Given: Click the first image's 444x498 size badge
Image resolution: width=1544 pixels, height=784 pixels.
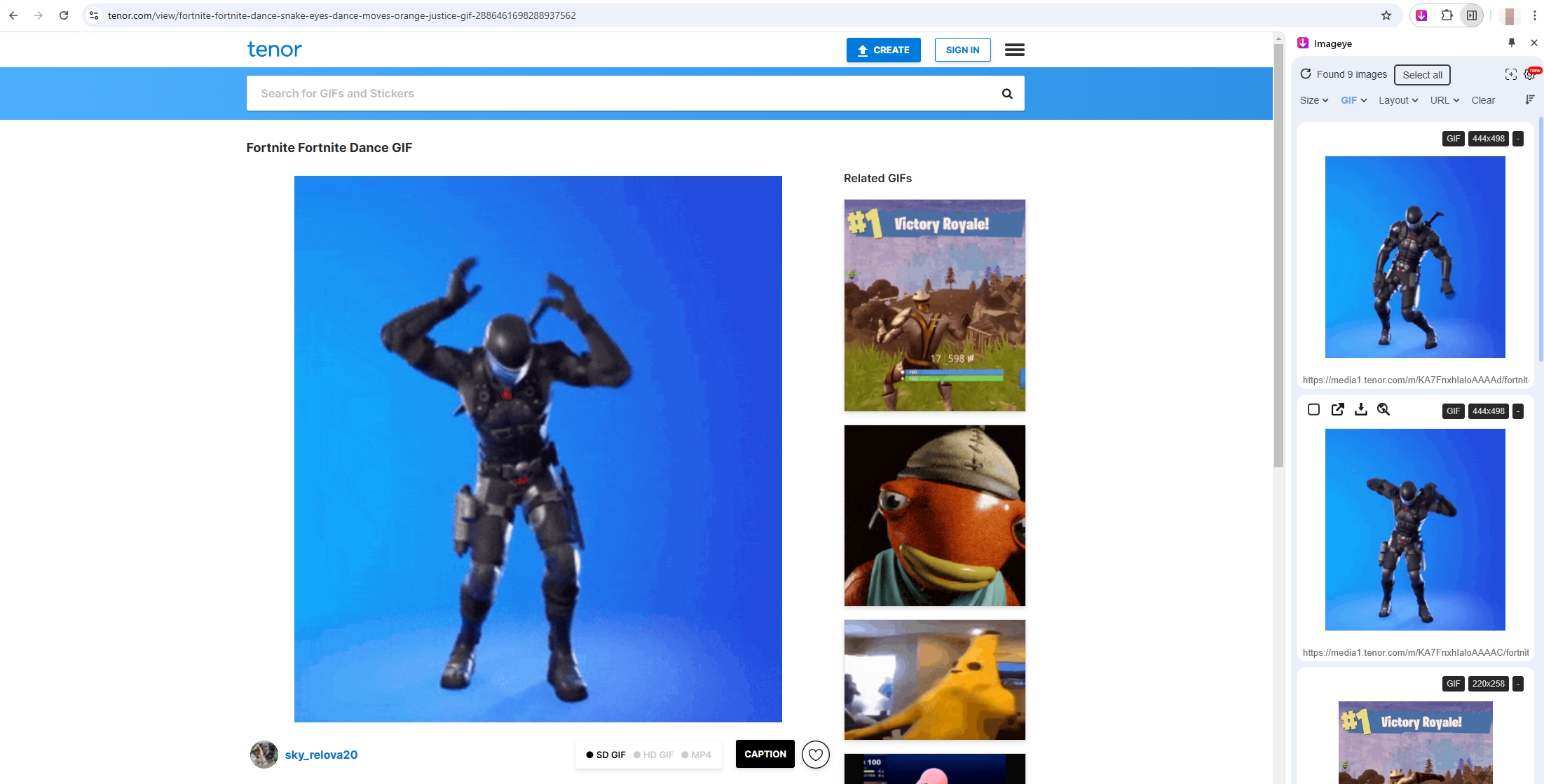Looking at the screenshot, I should click(x=1488, y=139).
